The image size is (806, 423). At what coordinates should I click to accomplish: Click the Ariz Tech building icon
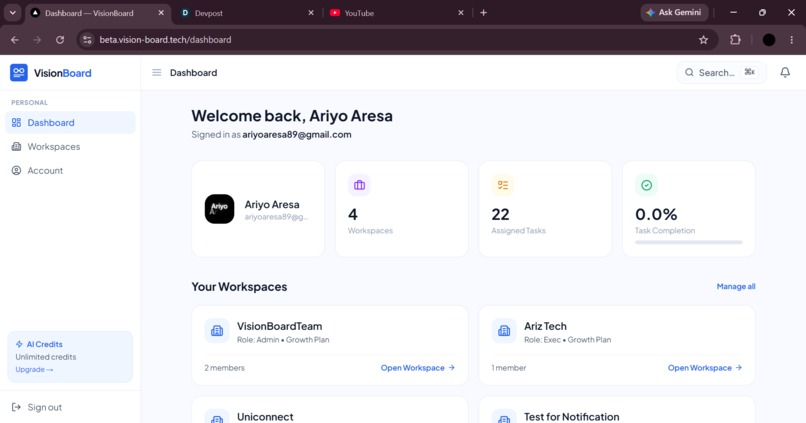[504, 330]
